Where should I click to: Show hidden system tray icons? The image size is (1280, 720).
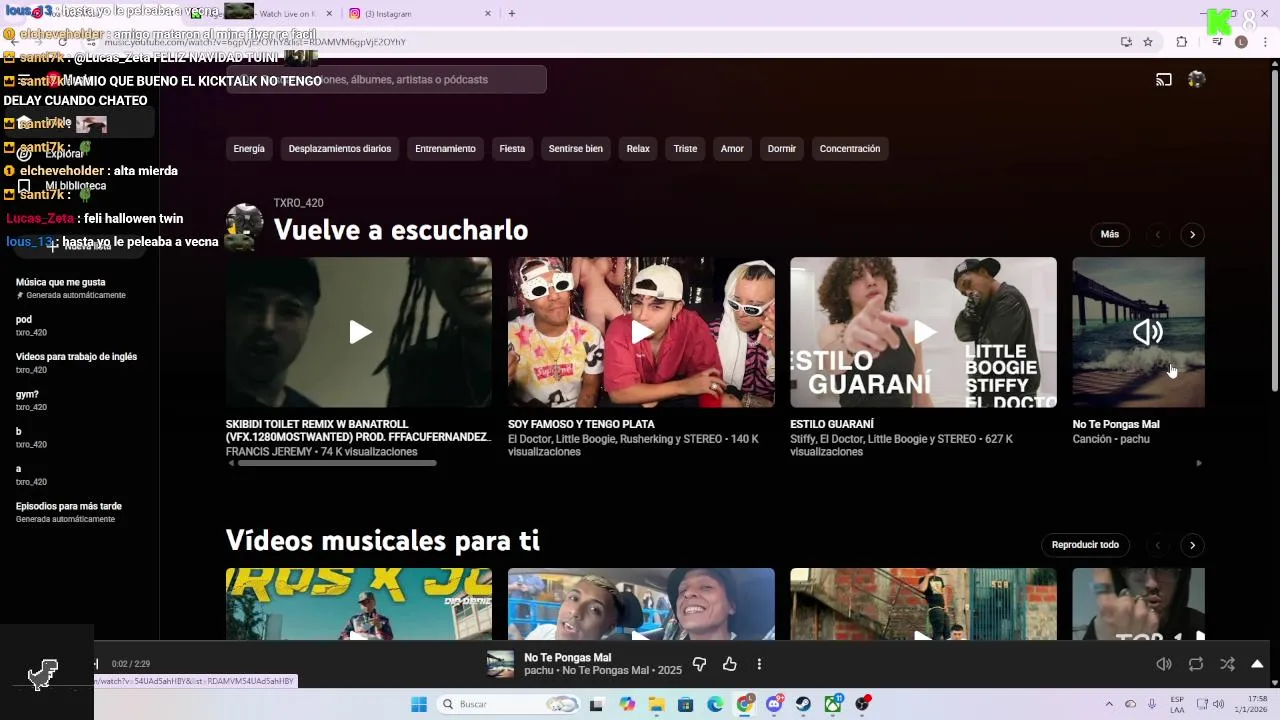point(1108,704)
